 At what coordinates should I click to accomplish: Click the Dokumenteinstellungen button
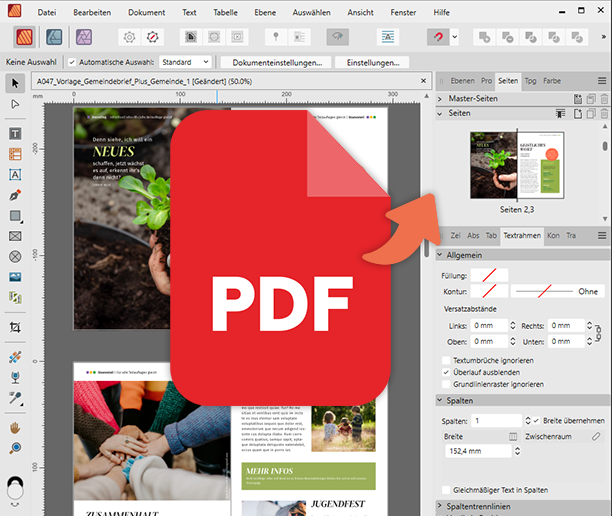[x=275, y=62]
